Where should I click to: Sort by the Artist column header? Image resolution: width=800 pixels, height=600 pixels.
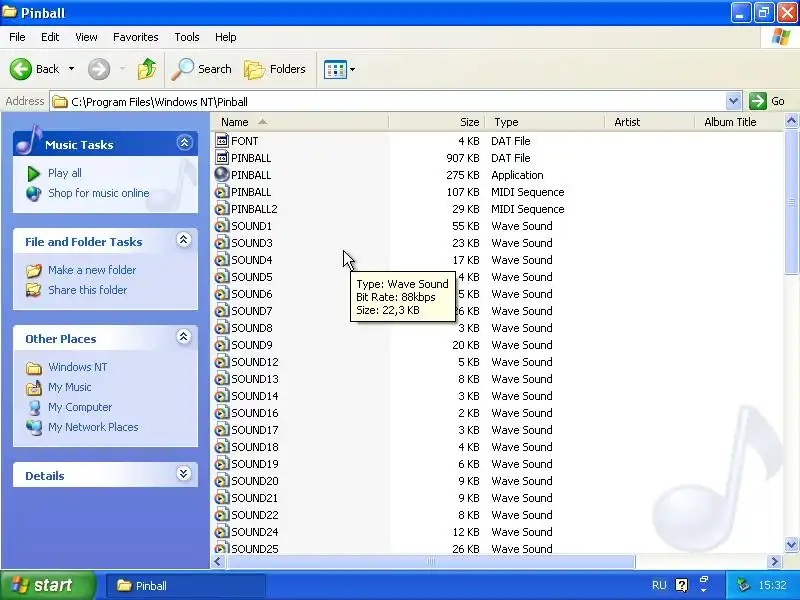[x=649, y=122]
